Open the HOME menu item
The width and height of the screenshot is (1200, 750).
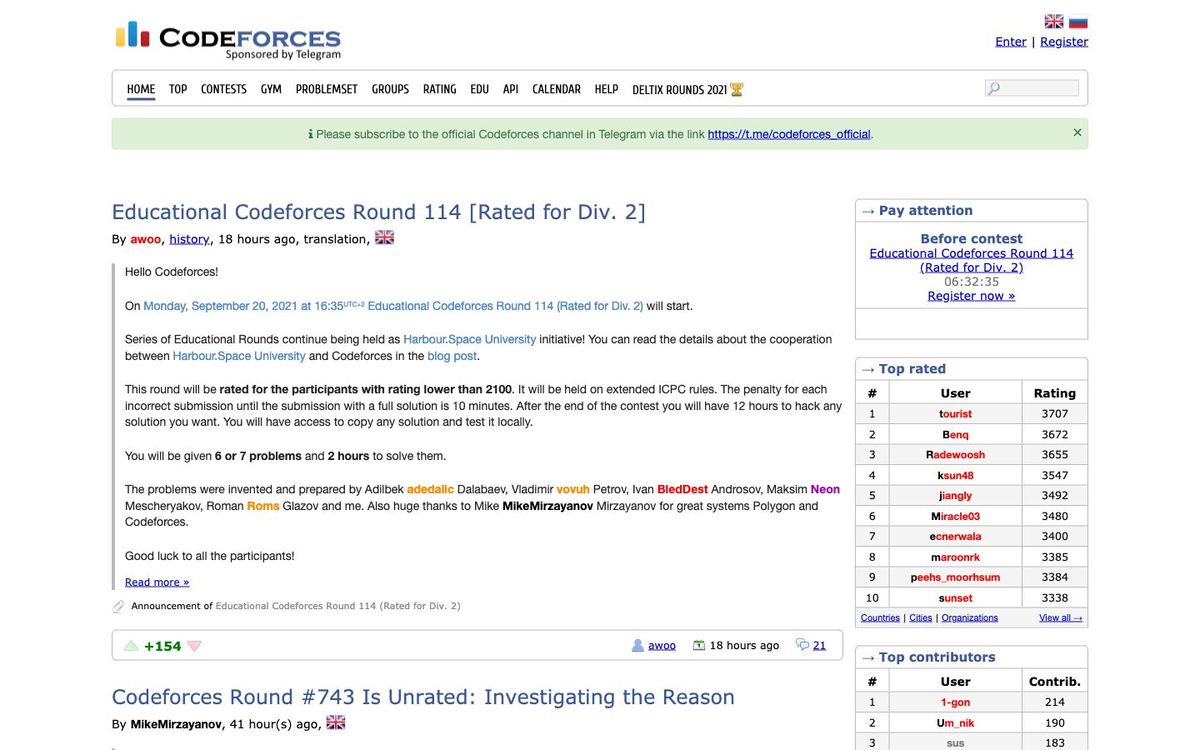[x=141, y=89]
